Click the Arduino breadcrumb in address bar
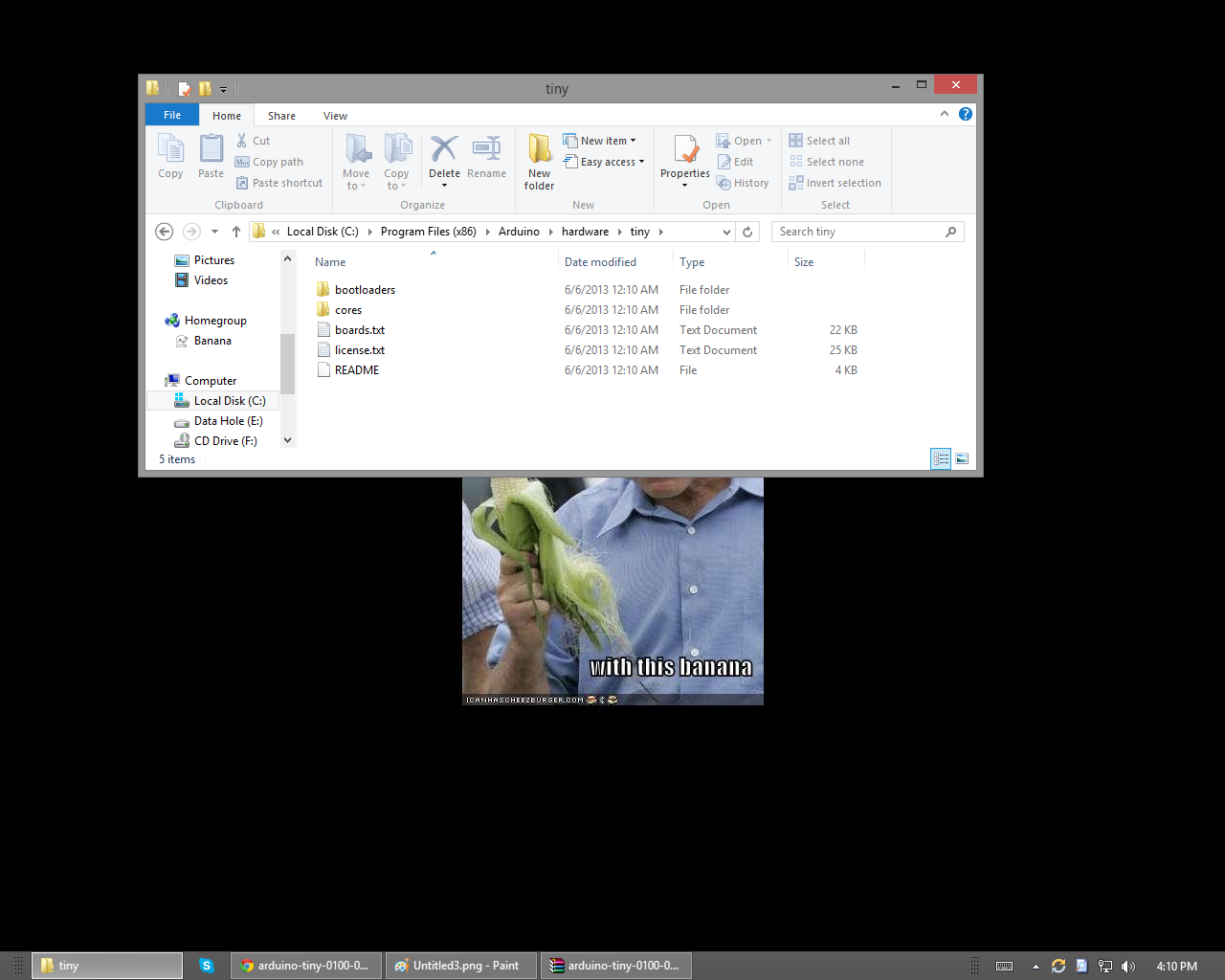 tap(519, 232)
